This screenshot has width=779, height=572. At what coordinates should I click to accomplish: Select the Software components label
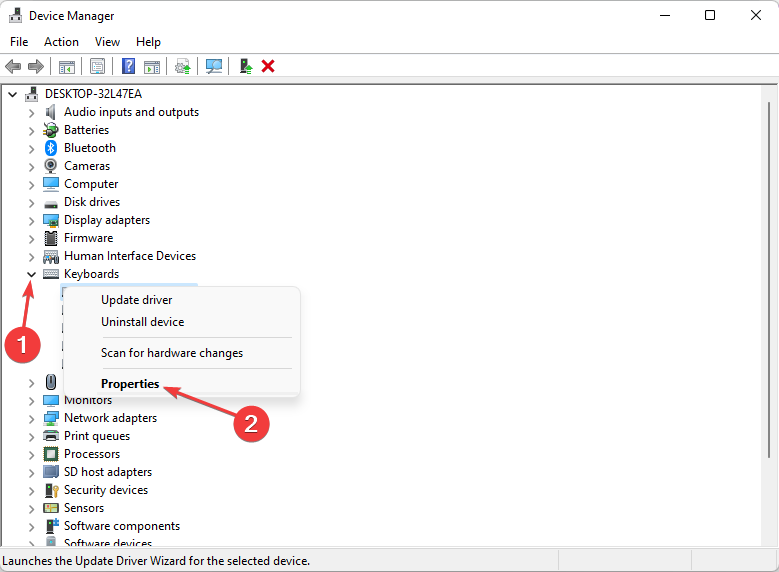coord(122,526)
